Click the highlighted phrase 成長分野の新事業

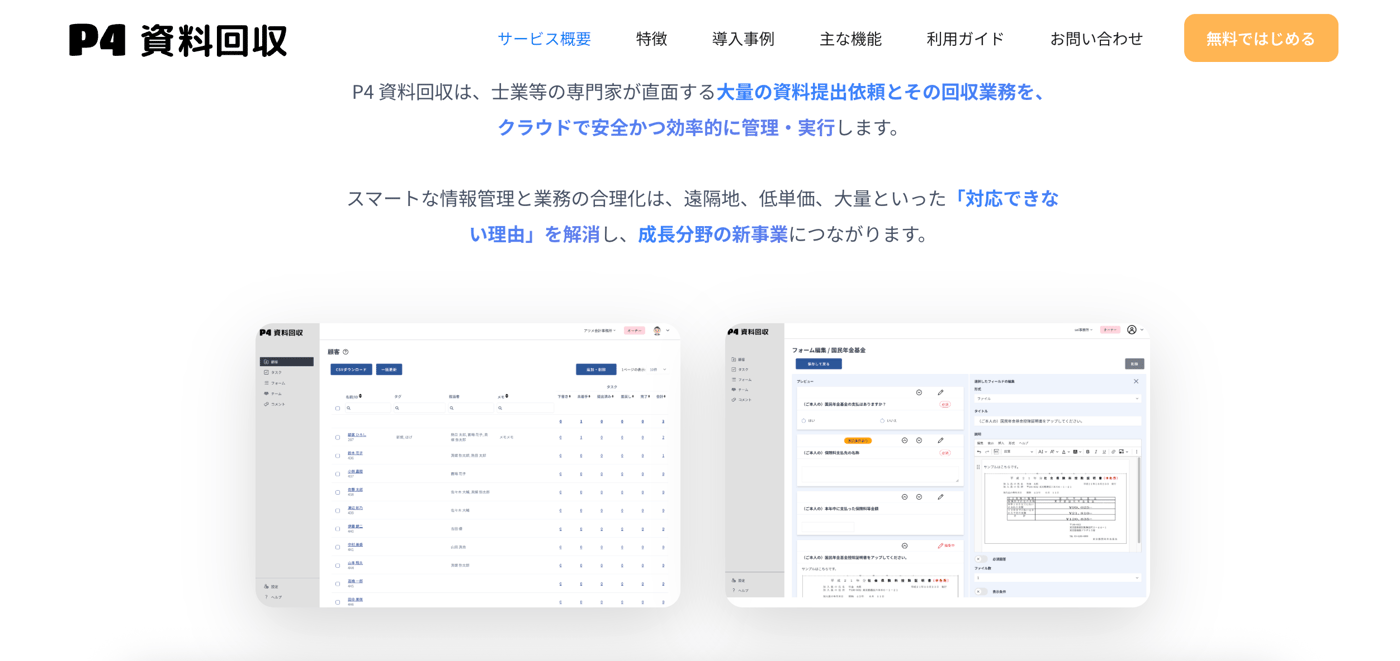713,233
